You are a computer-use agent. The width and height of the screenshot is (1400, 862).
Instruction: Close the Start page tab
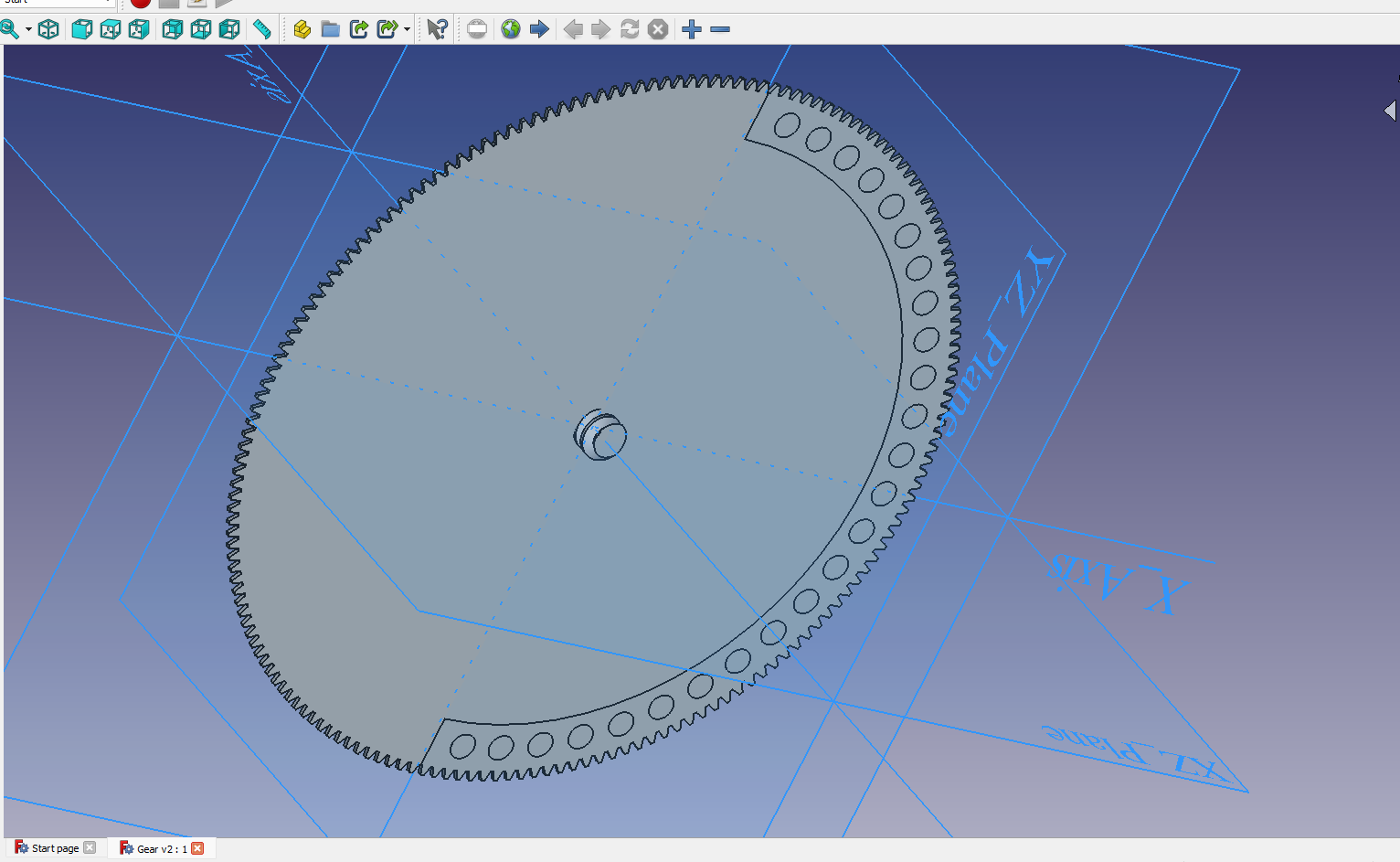90,847
